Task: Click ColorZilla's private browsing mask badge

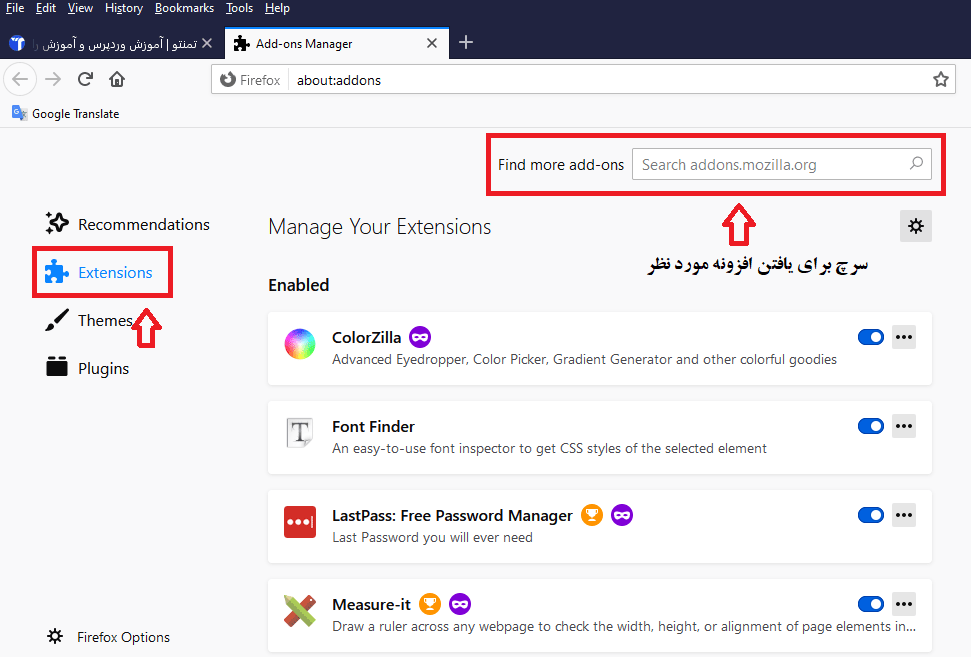Action: click(420, 337)
